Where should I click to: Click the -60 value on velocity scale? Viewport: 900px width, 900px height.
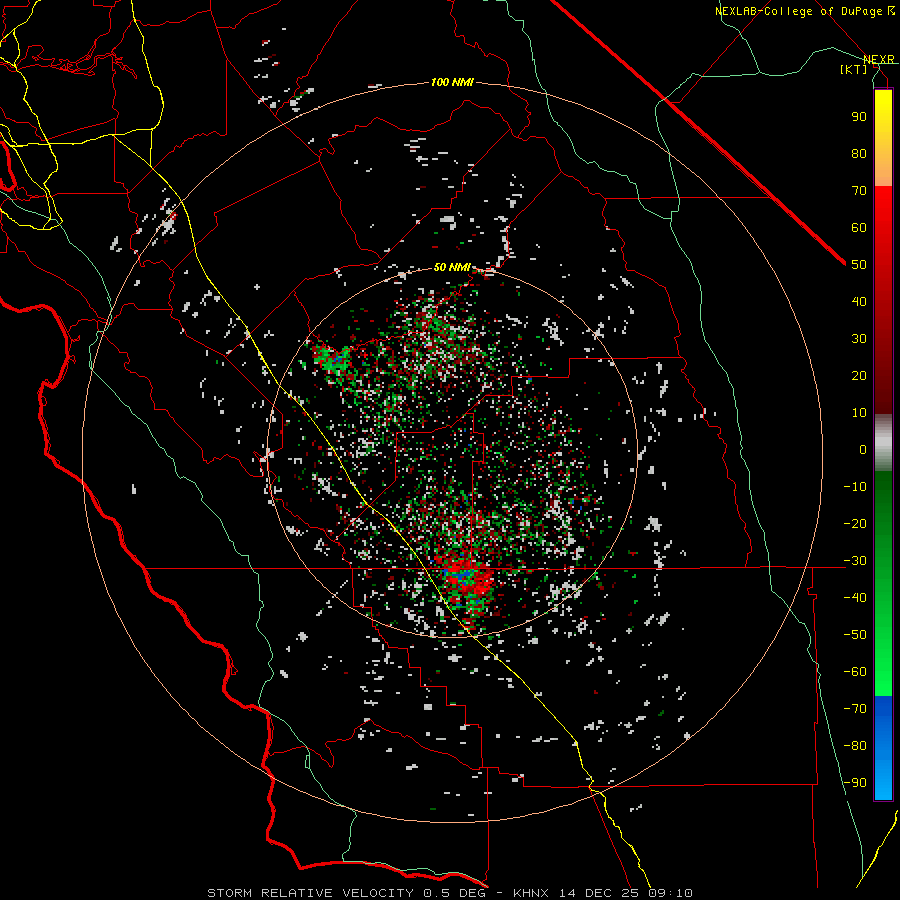855,672
